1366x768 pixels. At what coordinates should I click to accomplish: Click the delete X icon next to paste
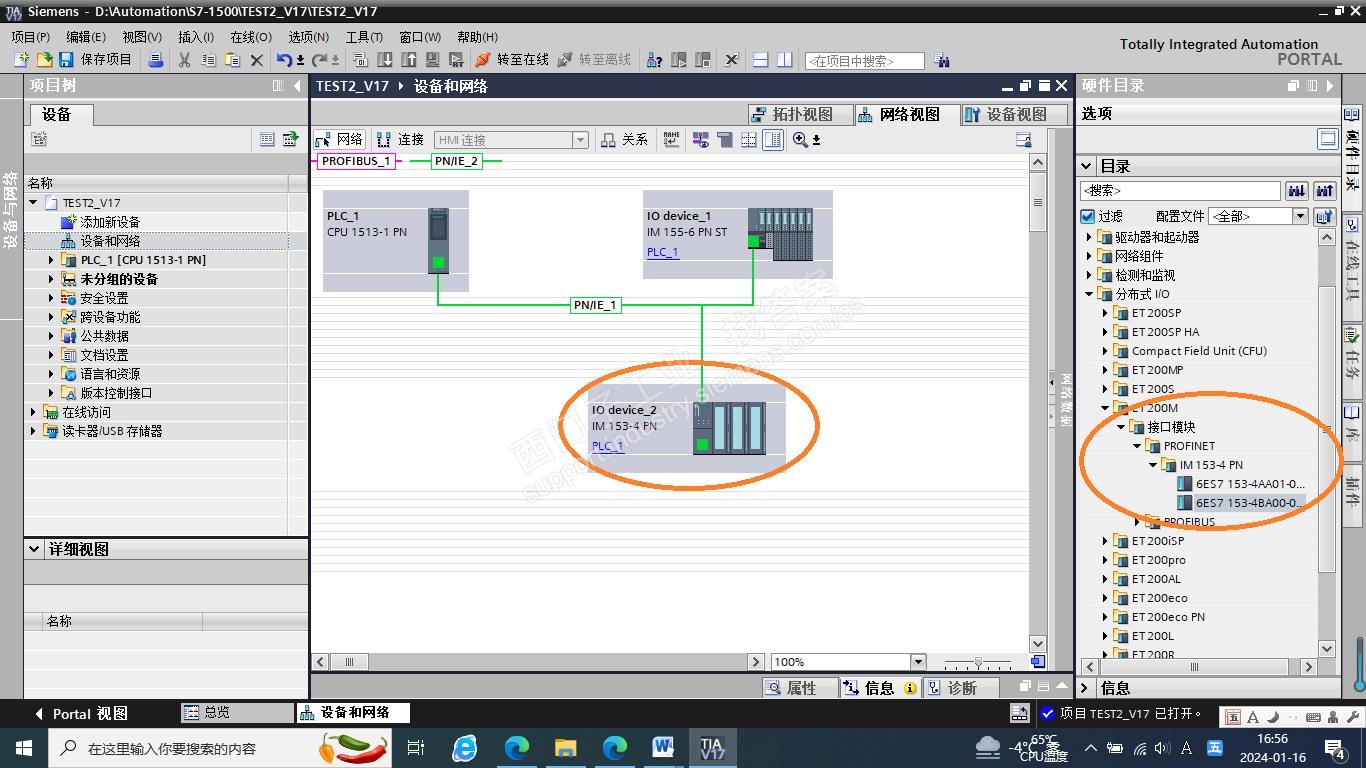coord(256,60)
